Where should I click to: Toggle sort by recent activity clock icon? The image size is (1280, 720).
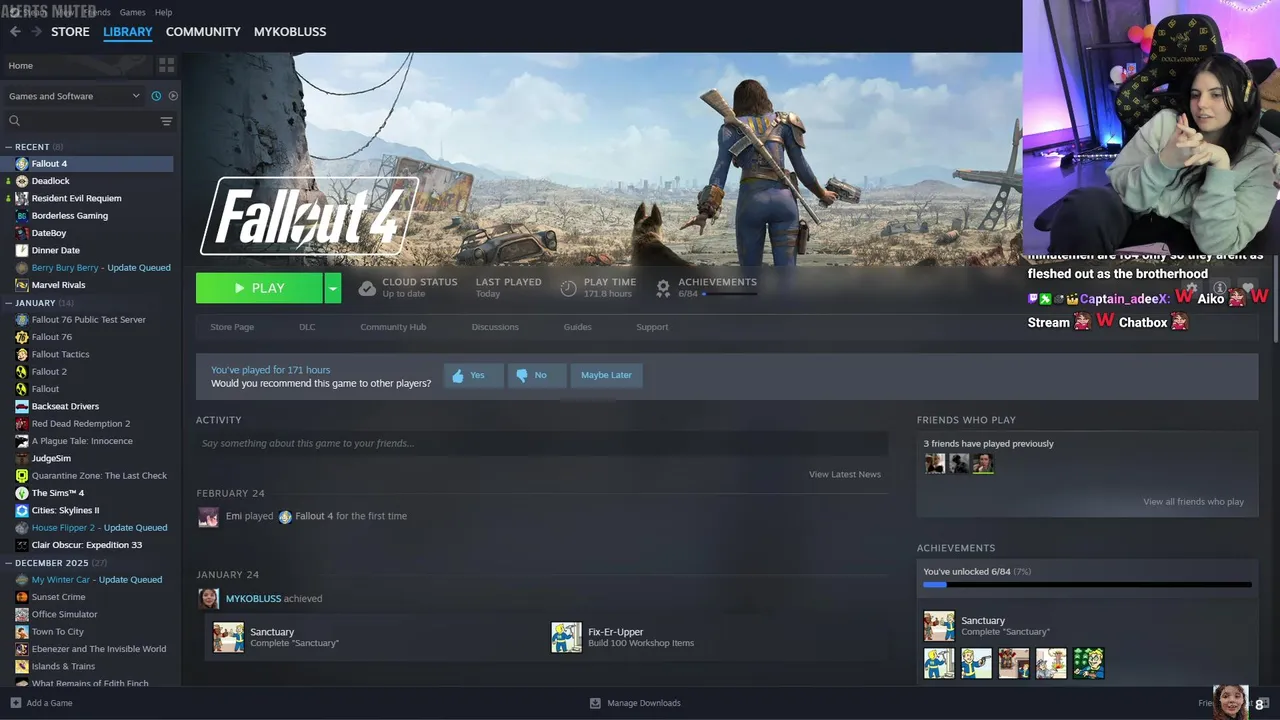tap(156, 96)
